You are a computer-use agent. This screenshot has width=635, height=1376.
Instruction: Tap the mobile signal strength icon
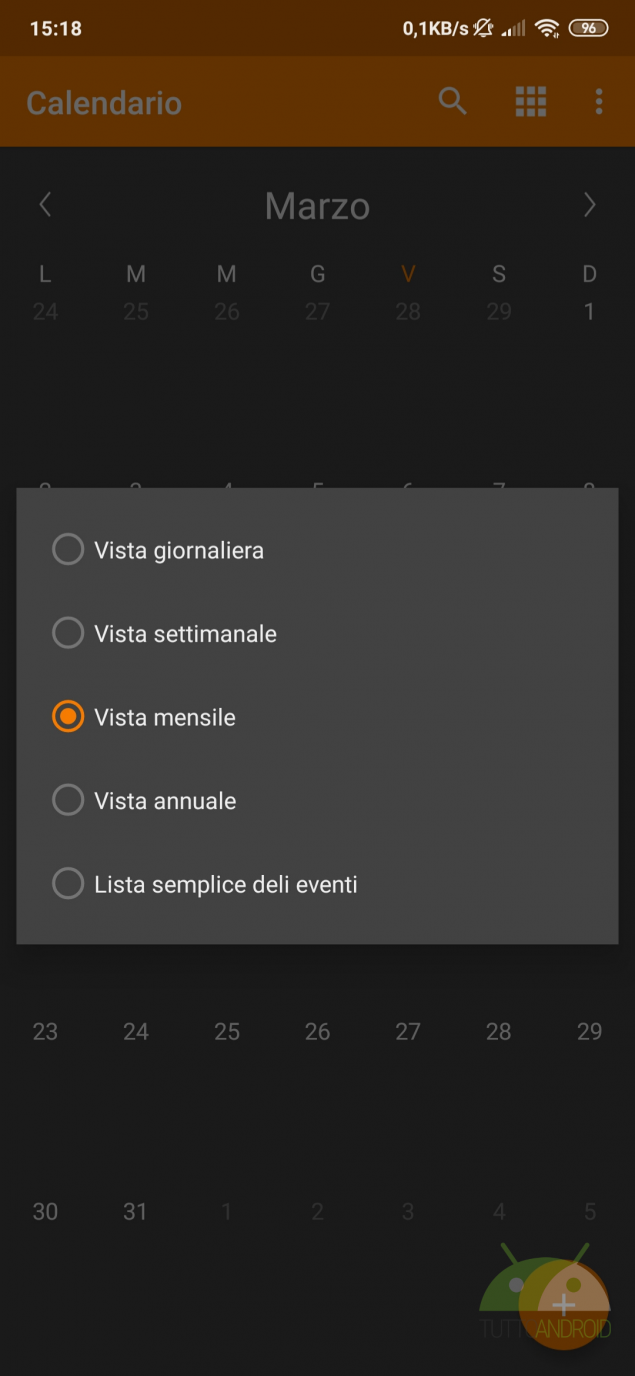(x=514, y=28)
